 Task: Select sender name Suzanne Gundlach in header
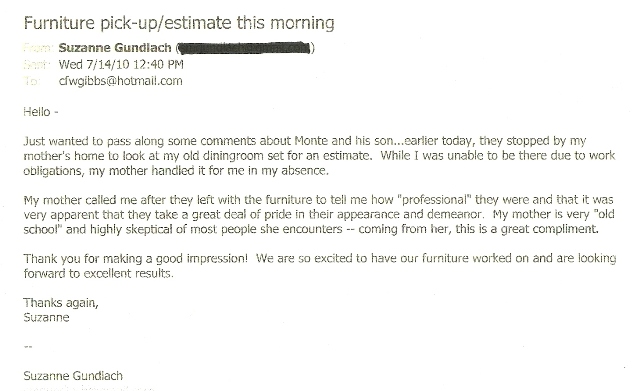click(115, 48)
